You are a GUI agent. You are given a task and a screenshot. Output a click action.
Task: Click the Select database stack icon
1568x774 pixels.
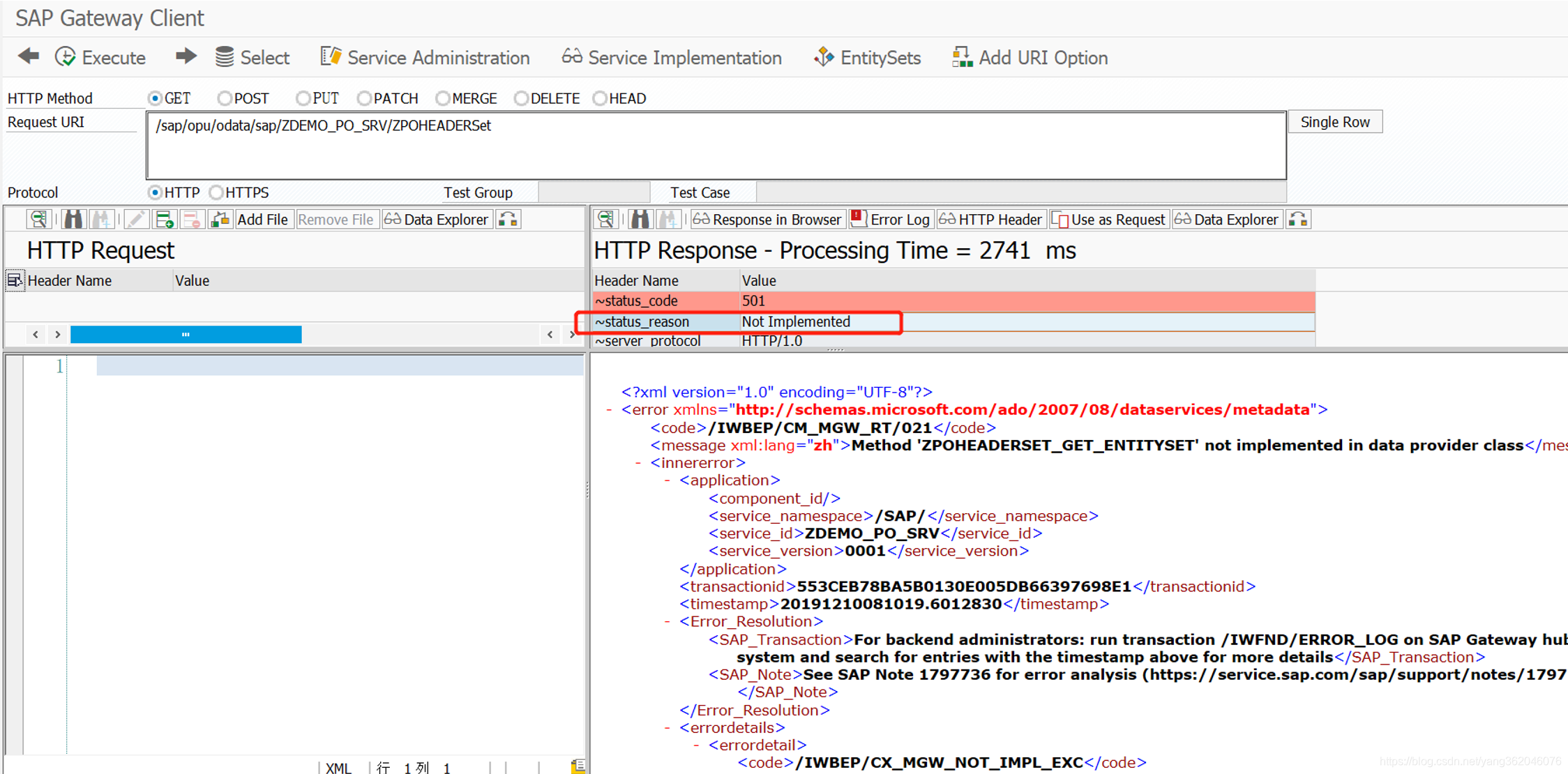pos(225,57)
